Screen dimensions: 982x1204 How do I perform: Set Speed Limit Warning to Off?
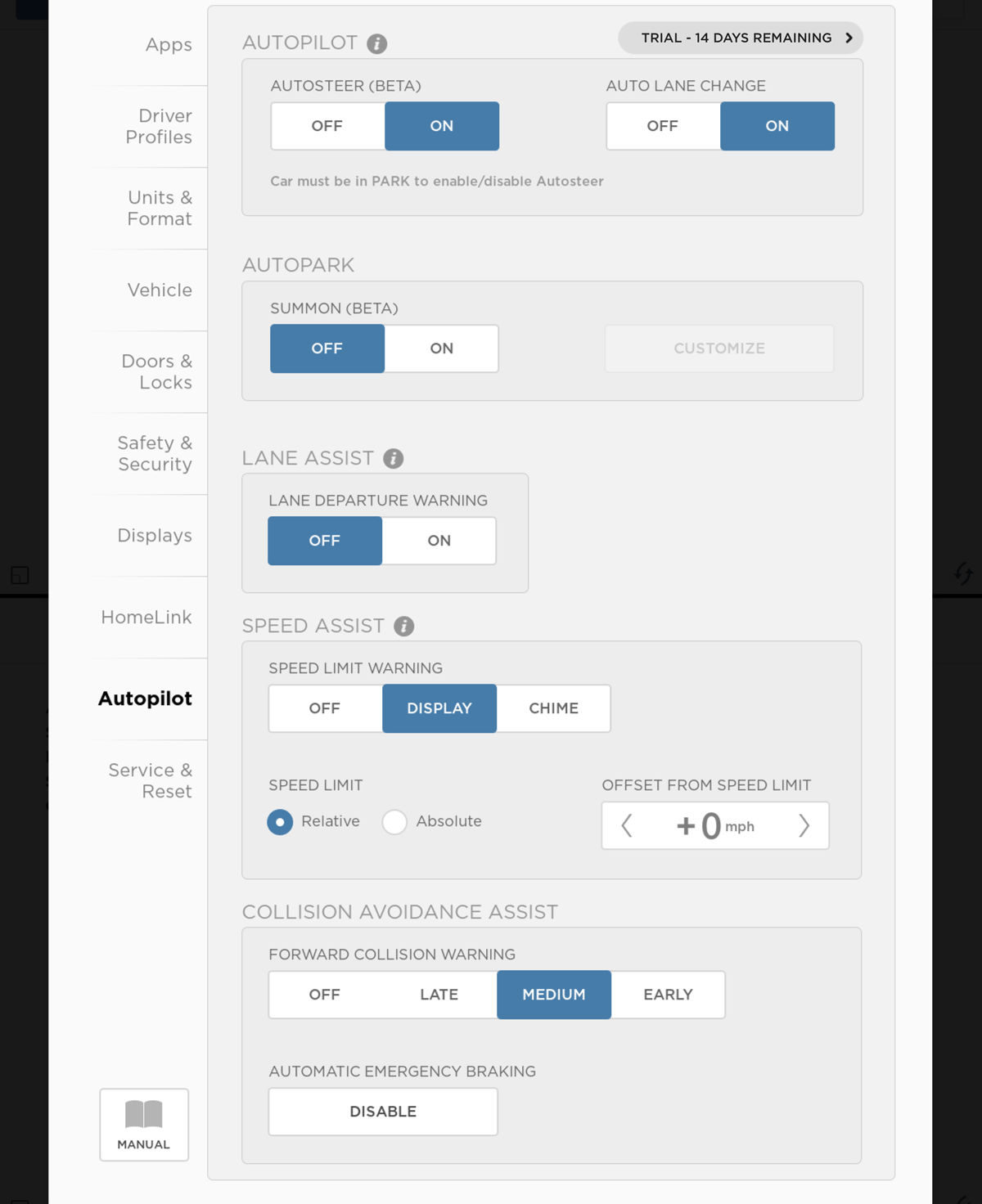325,708
